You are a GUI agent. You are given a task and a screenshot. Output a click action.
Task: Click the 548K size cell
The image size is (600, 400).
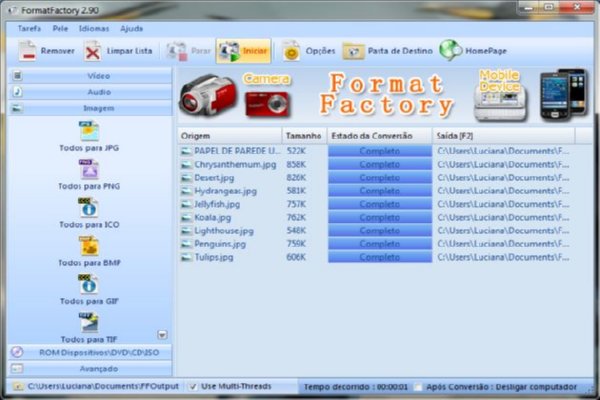(x=296, y=231)
